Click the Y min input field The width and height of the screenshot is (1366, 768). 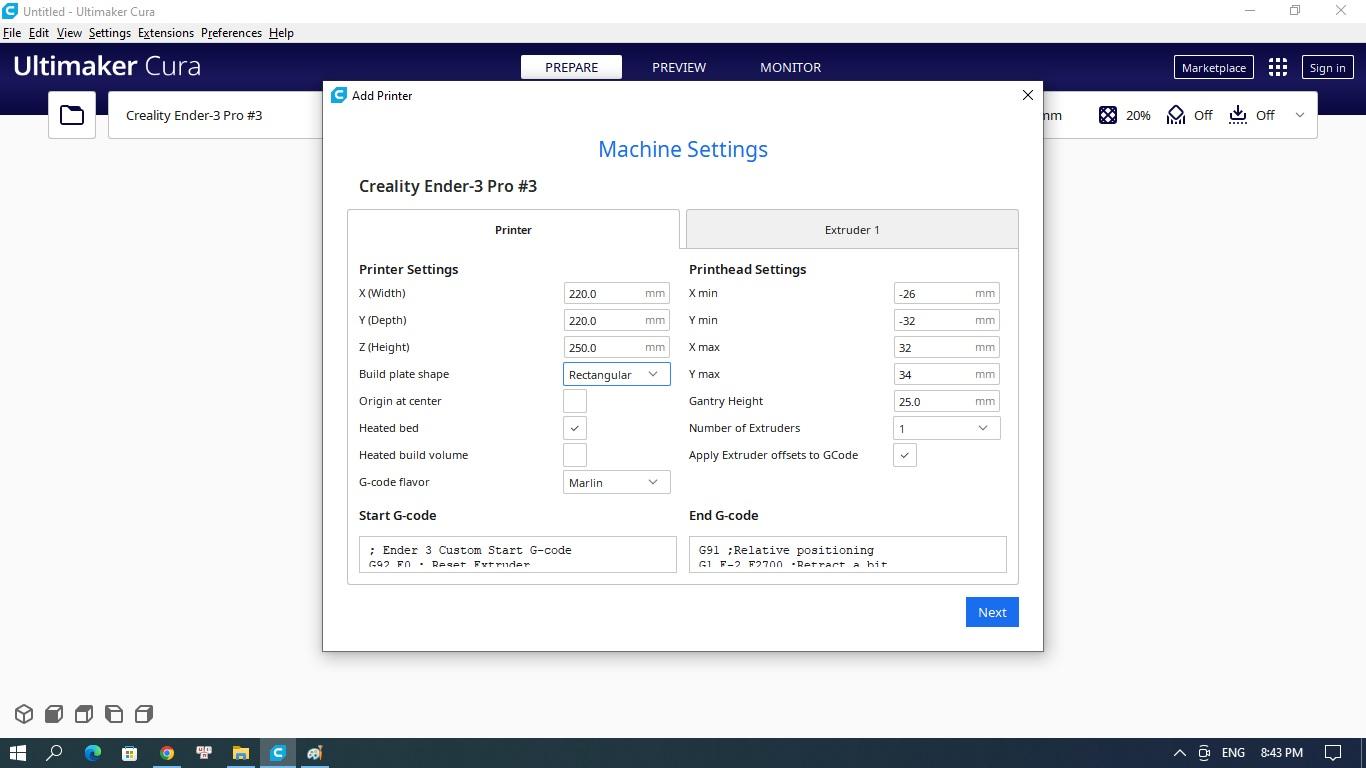pyautogui.click(x=946, y=320)
